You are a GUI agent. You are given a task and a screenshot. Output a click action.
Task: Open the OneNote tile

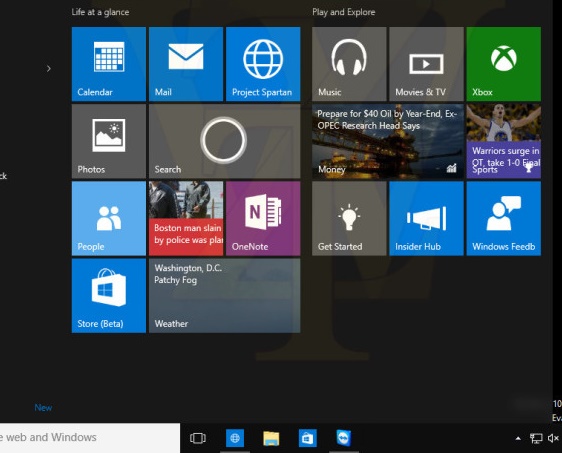[x=263, y=218]
